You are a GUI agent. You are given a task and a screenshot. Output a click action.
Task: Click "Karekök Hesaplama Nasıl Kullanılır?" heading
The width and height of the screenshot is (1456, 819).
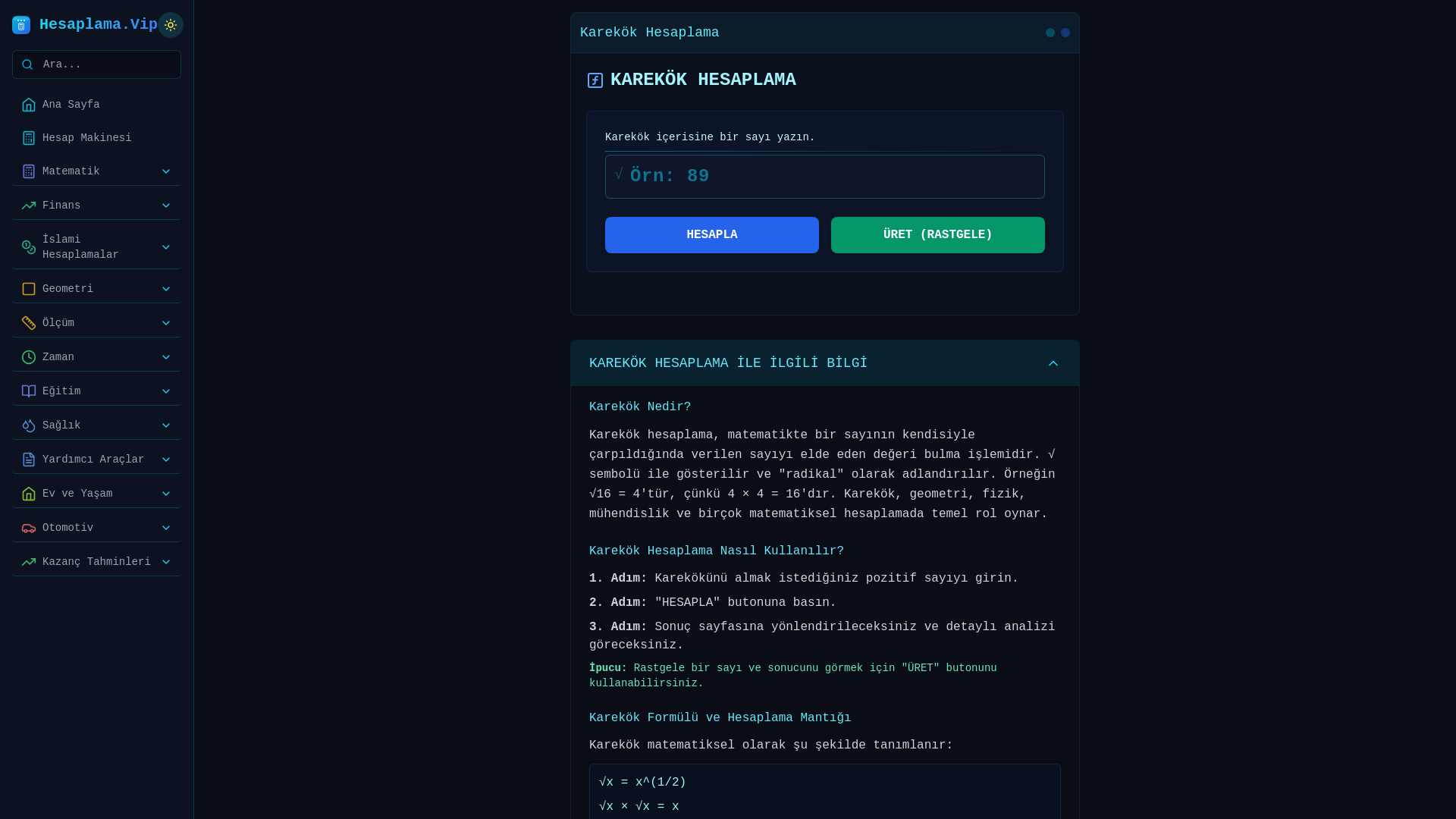pos(717,551)
